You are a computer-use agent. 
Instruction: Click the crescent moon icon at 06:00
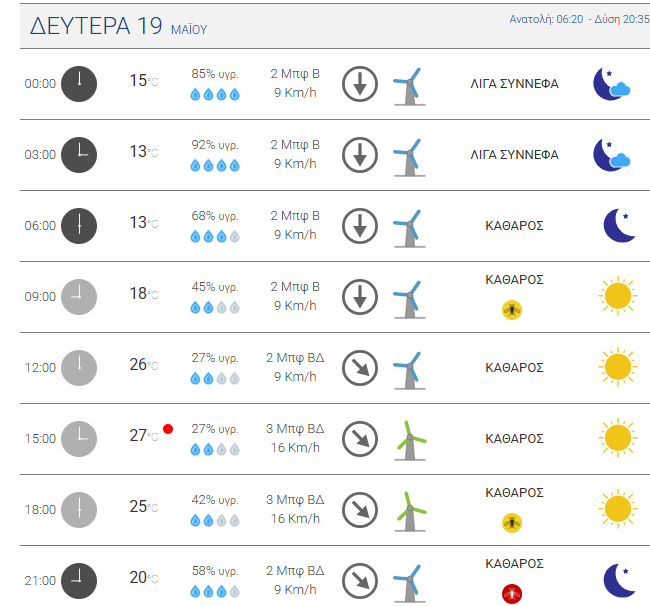pos(619,226)
